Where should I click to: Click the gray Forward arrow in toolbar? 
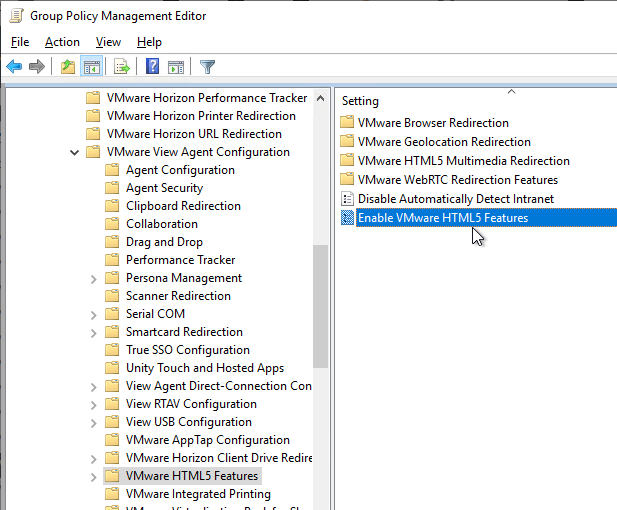tap(37, 67)
